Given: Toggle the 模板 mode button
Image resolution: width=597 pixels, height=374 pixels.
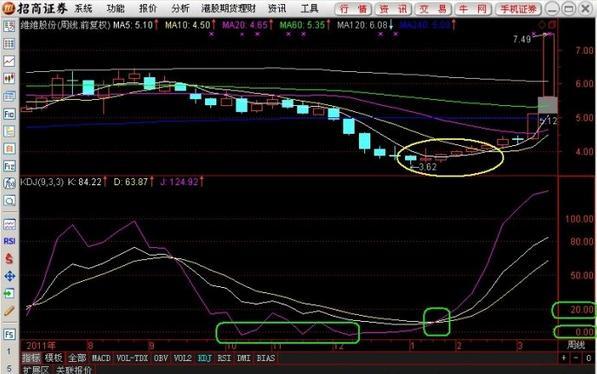Looking at the screenshot, I should point(54,358).
